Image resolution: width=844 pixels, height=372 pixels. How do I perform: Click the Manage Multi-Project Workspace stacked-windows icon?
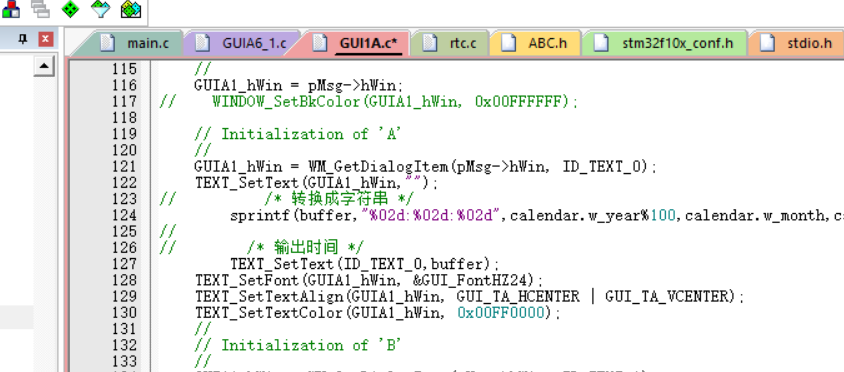[40, 8]
